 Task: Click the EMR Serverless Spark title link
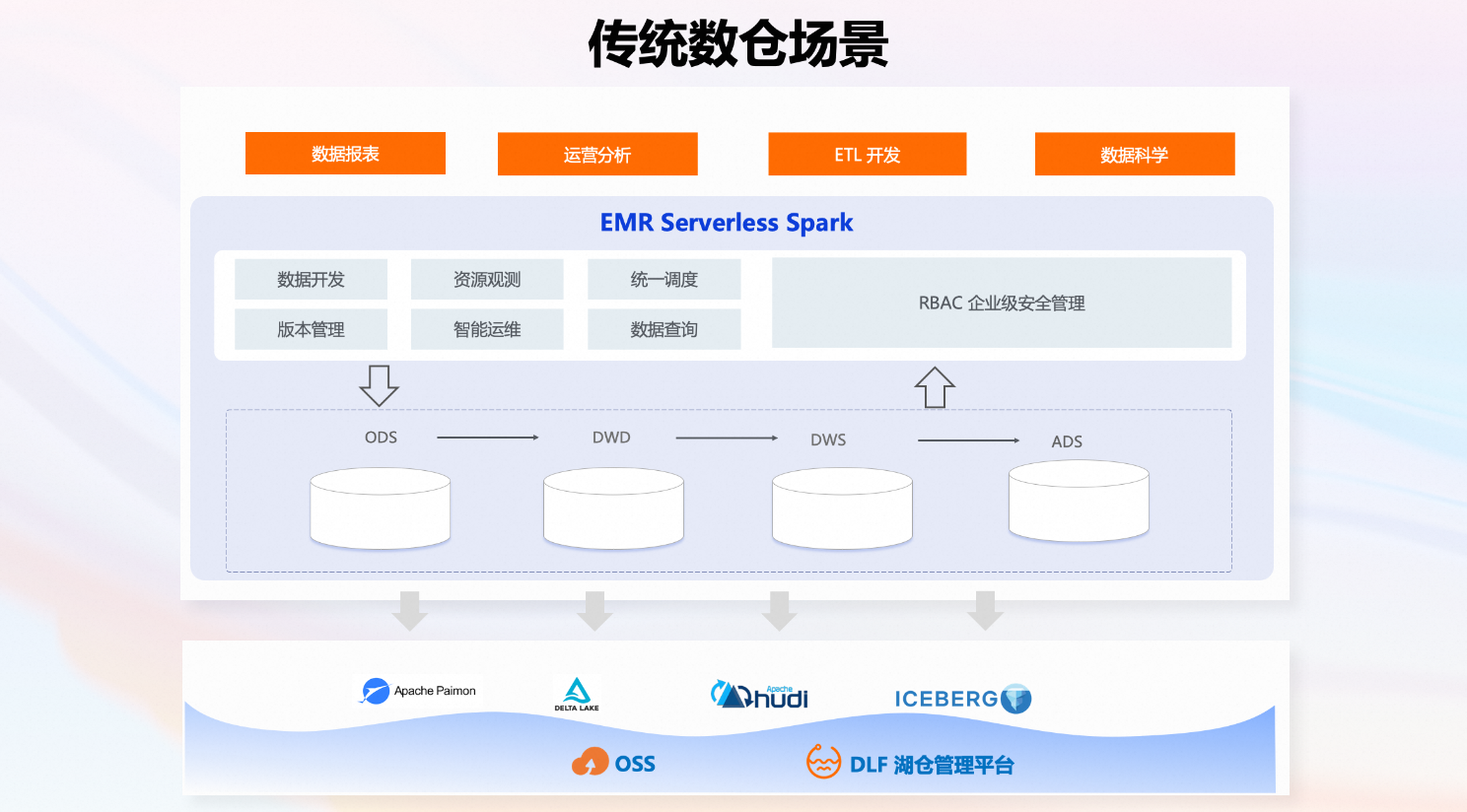pyautogui.click(x=727, y=222)
